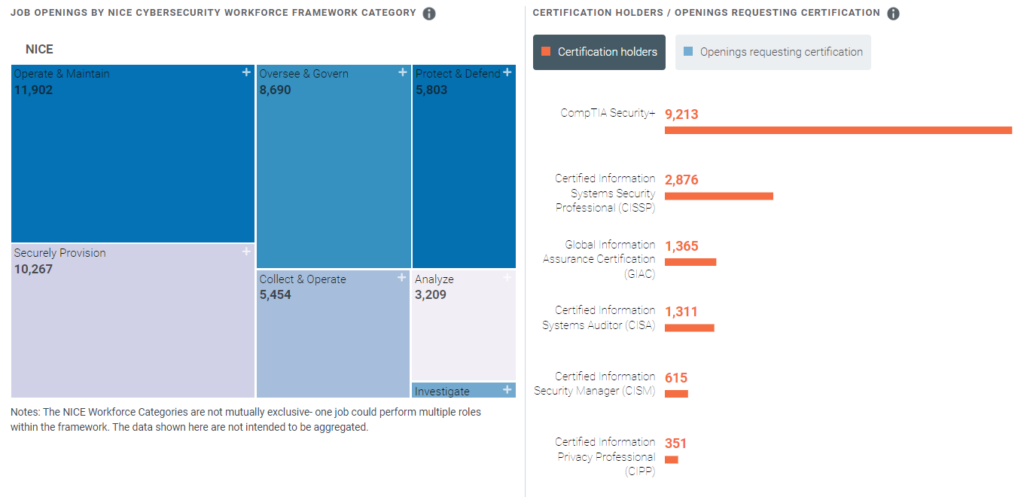Click plus icon on Securely Provision tile

246,253
